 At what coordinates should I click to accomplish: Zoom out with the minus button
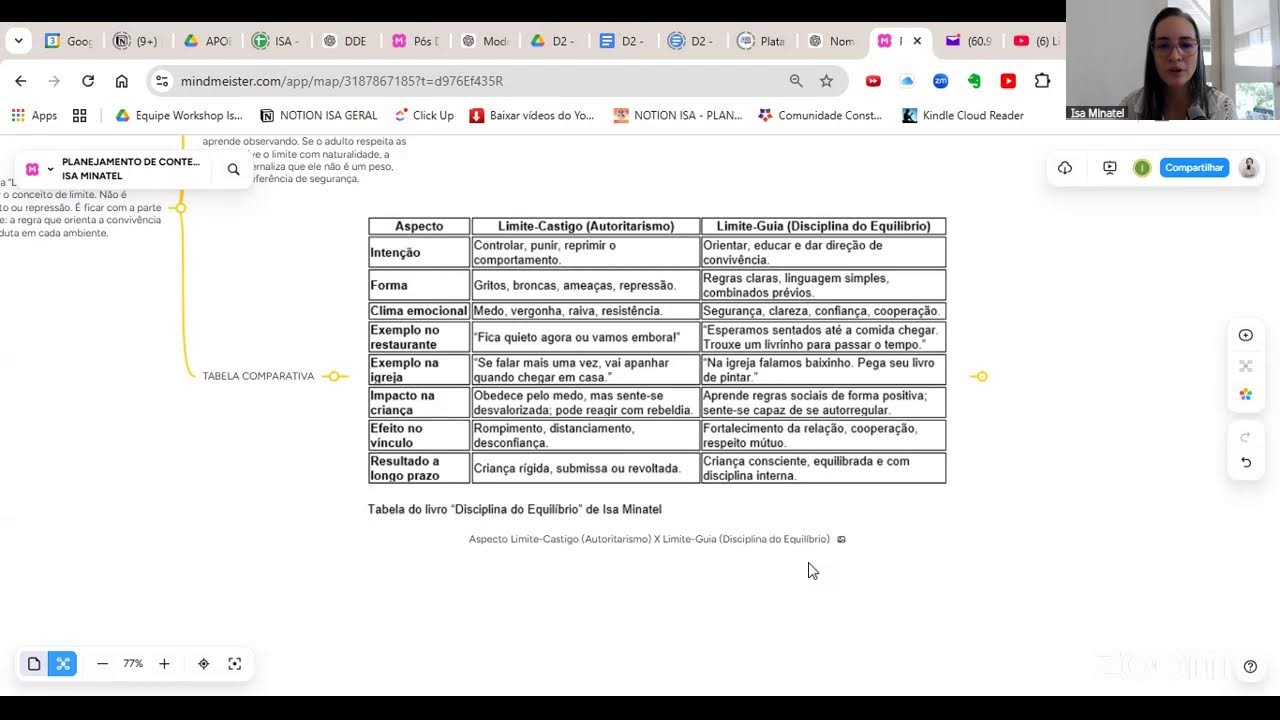(x=102, y=664)
